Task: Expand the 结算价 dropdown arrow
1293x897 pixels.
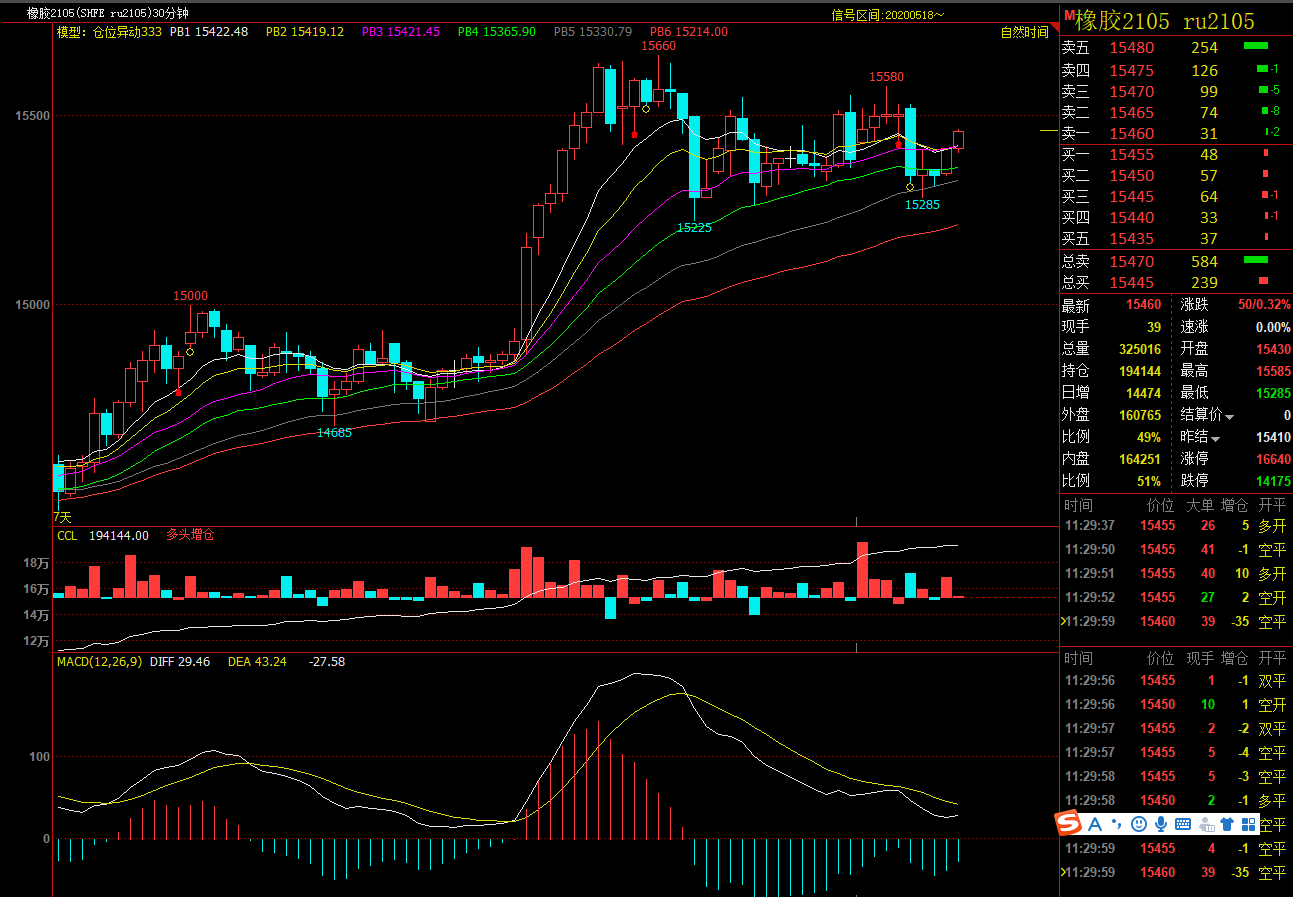Action: pos(1230,416)
